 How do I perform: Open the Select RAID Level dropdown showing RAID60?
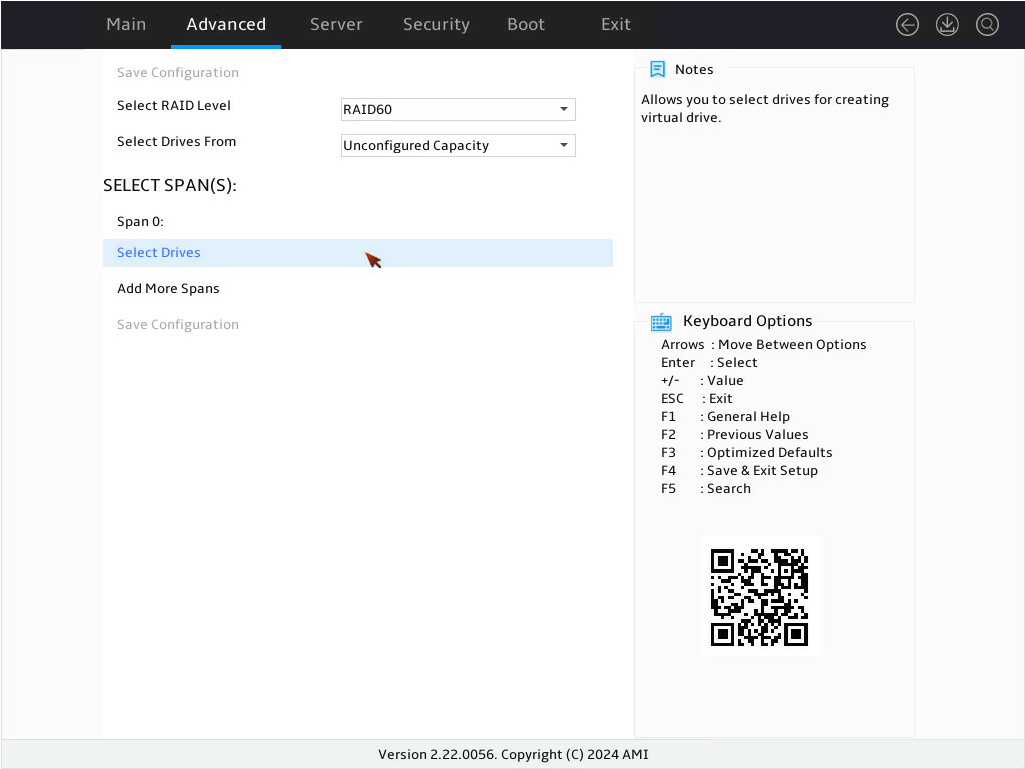[x=458, y=109]
